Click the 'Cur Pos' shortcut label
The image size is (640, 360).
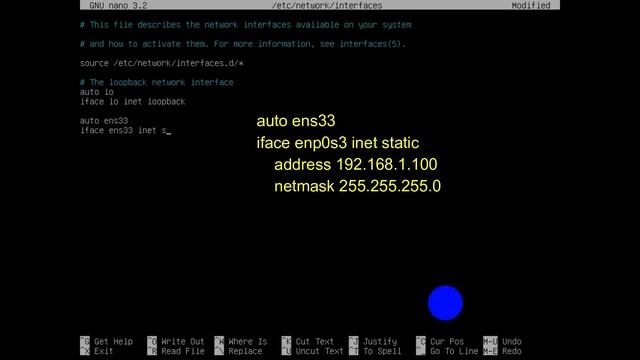(x=447, y=341)
